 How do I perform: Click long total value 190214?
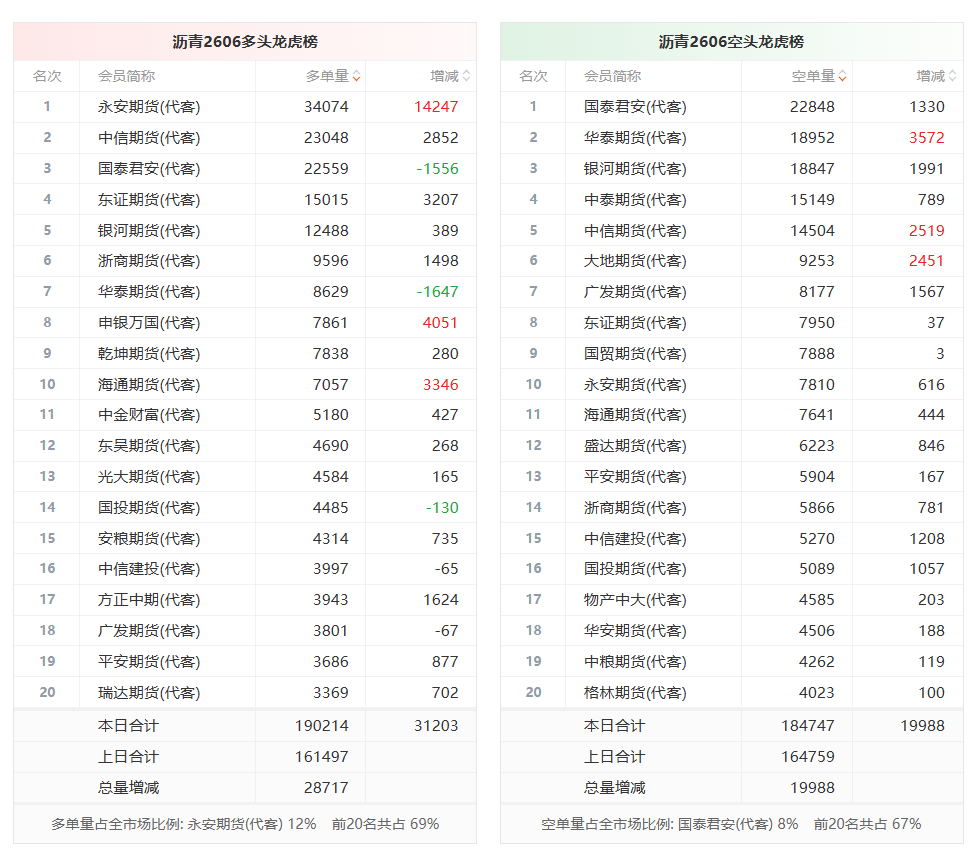click(322, 726)
